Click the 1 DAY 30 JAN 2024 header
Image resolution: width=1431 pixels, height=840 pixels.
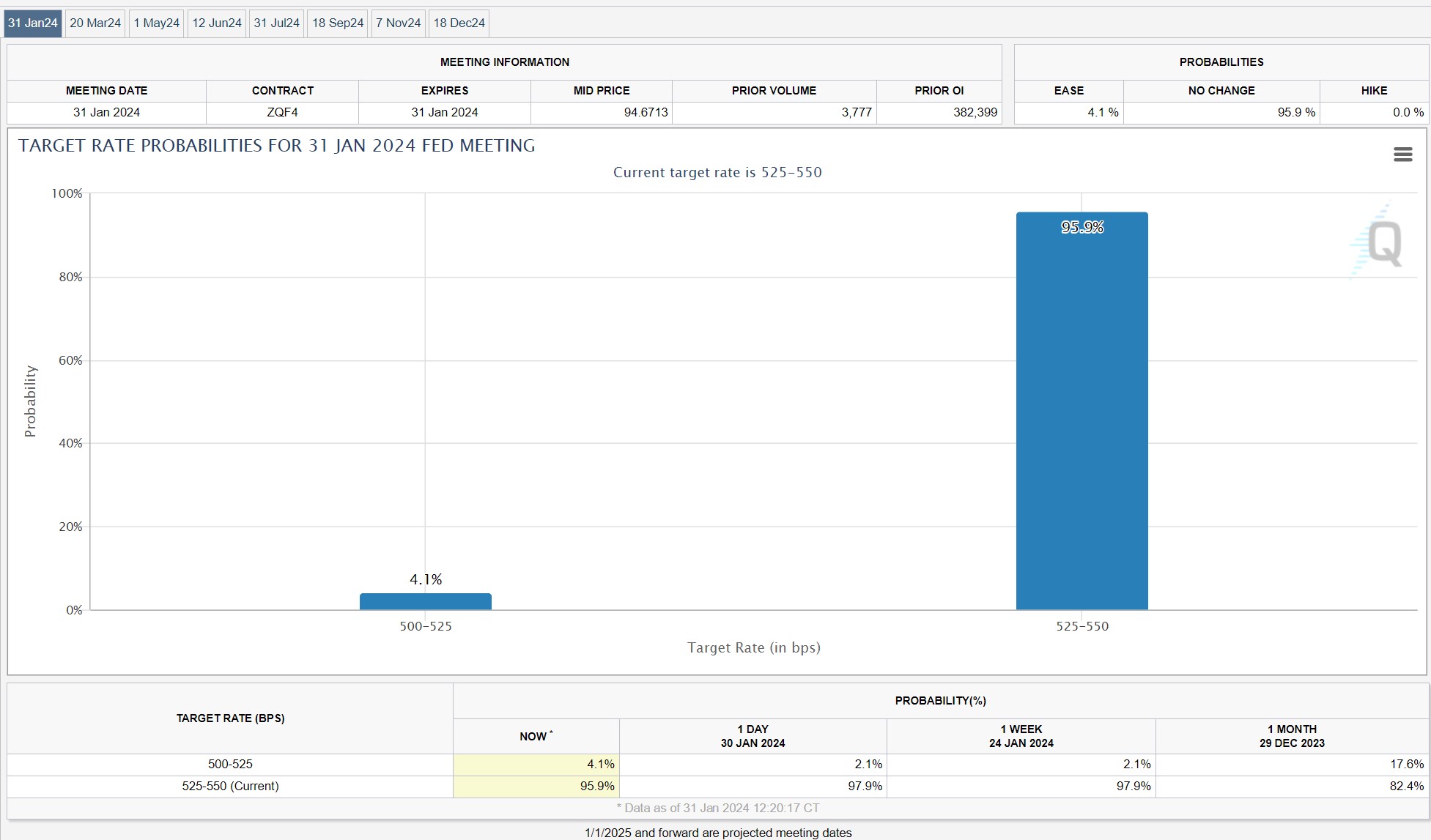pyautogui.click(x=753, y=736)
